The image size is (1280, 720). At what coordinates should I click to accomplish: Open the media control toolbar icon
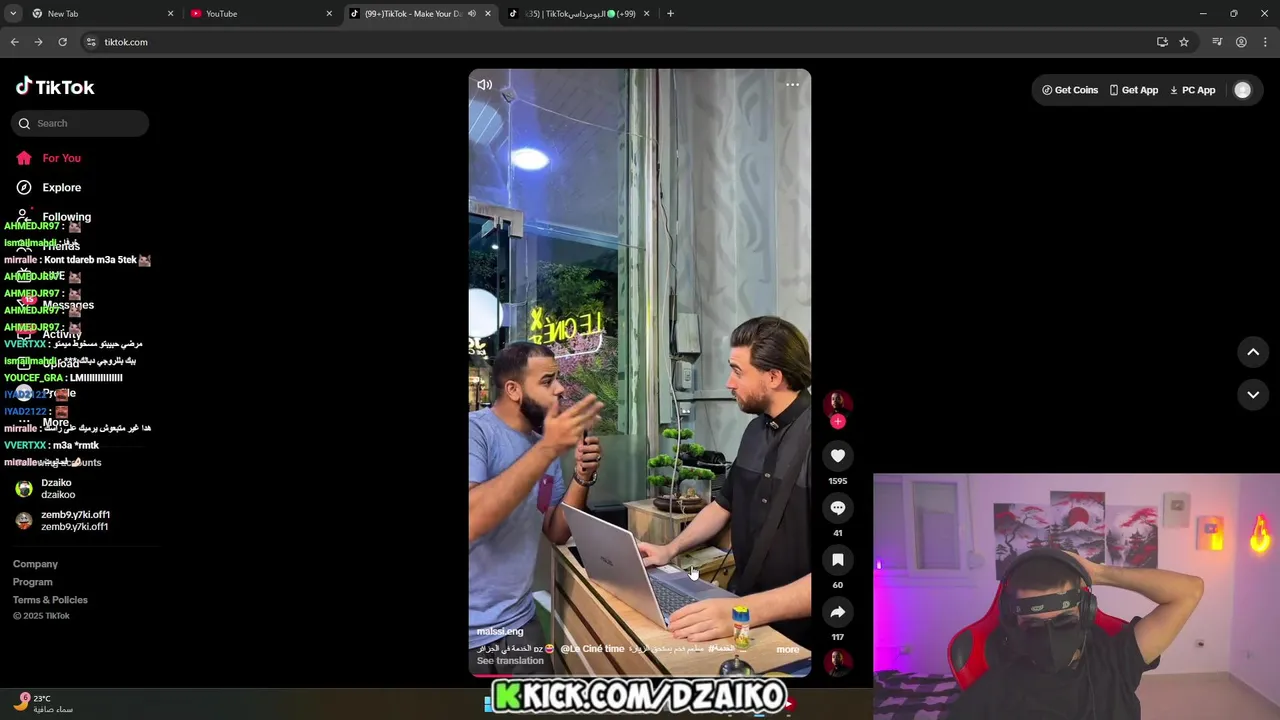(1217, 42)
